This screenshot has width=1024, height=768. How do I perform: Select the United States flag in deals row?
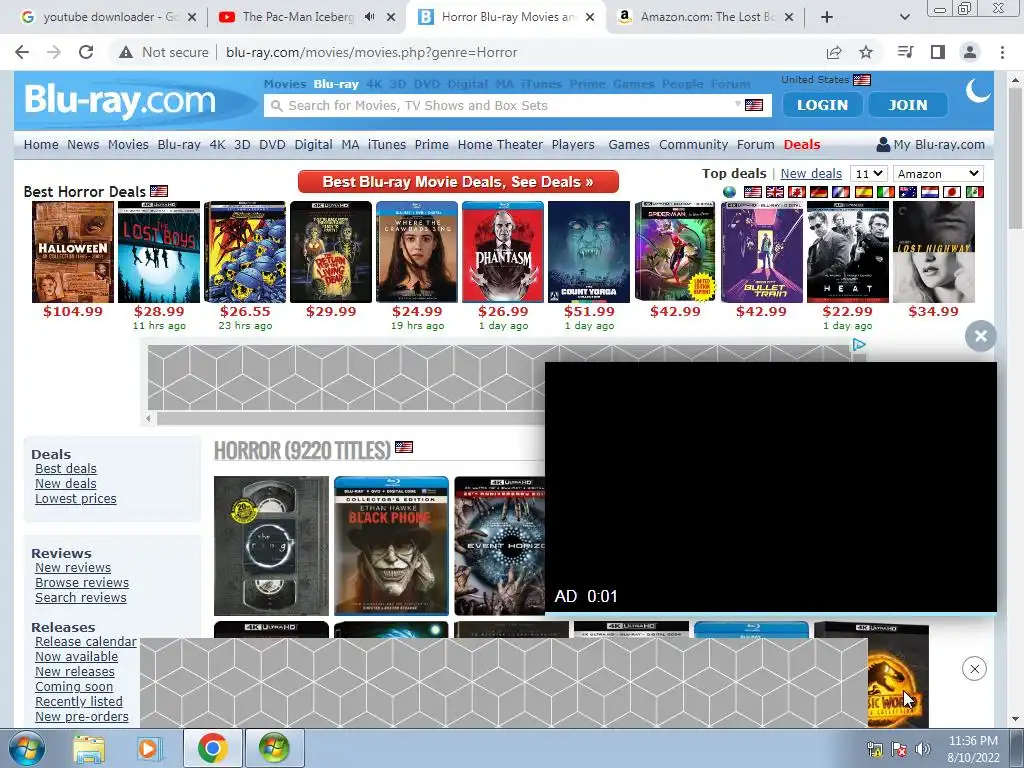(x=753, y=192)
